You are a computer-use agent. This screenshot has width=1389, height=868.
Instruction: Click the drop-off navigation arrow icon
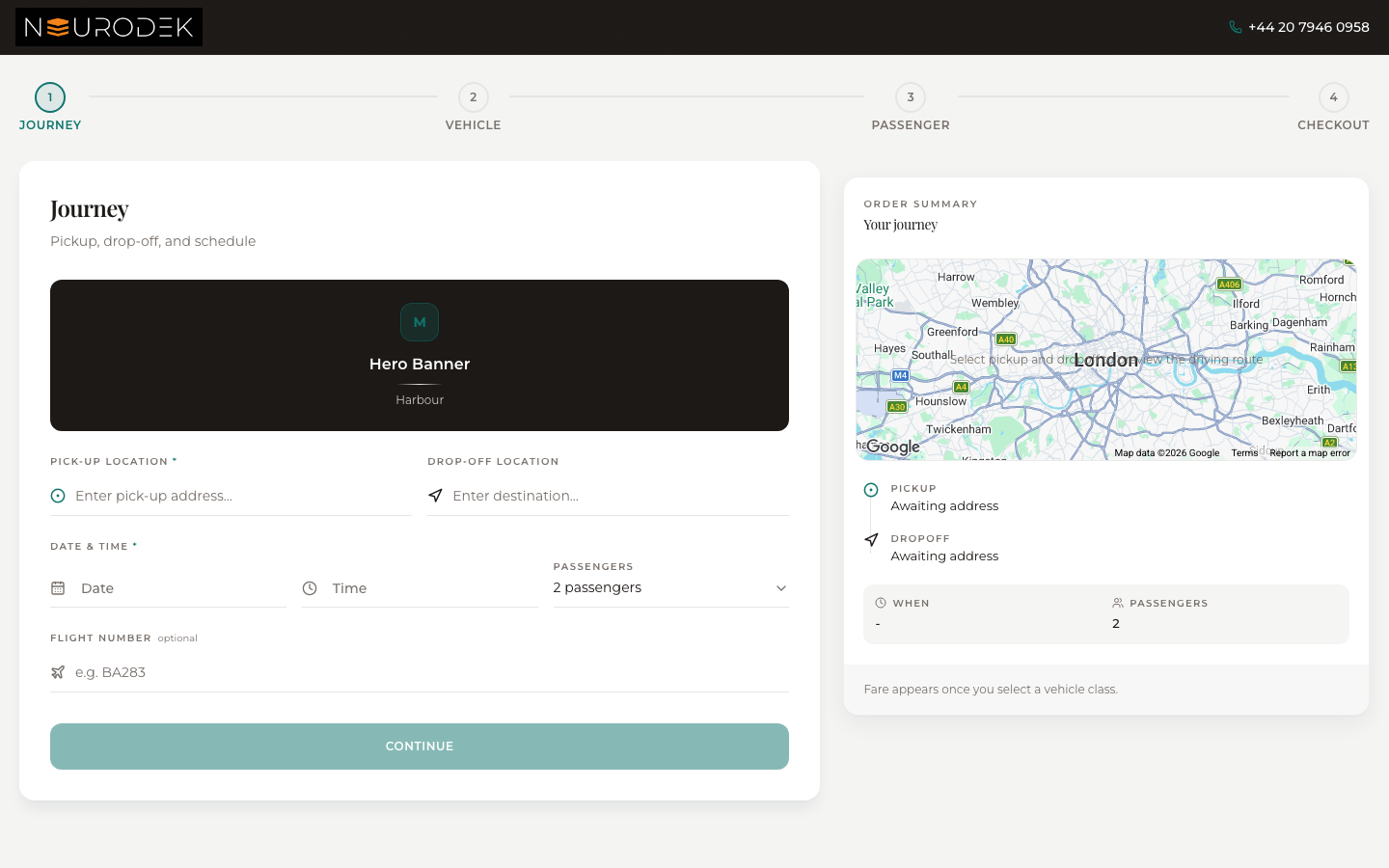tap(435, 496)
